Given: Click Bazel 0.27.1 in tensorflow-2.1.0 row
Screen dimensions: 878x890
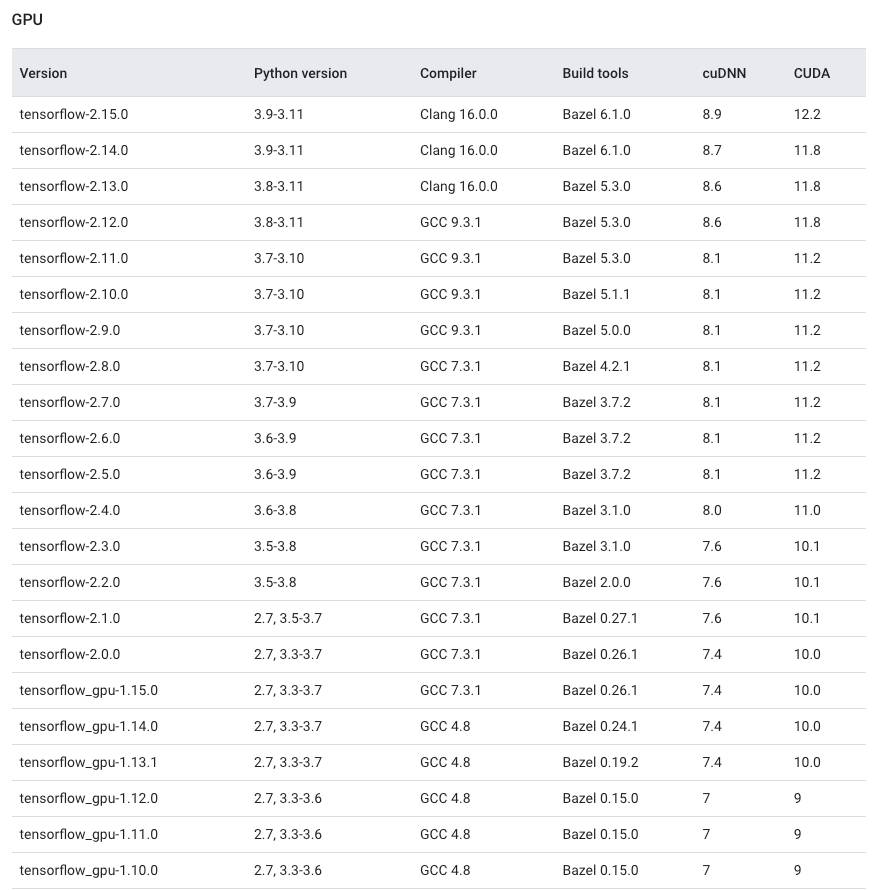Looking at the screenshot, I should 600,618.
